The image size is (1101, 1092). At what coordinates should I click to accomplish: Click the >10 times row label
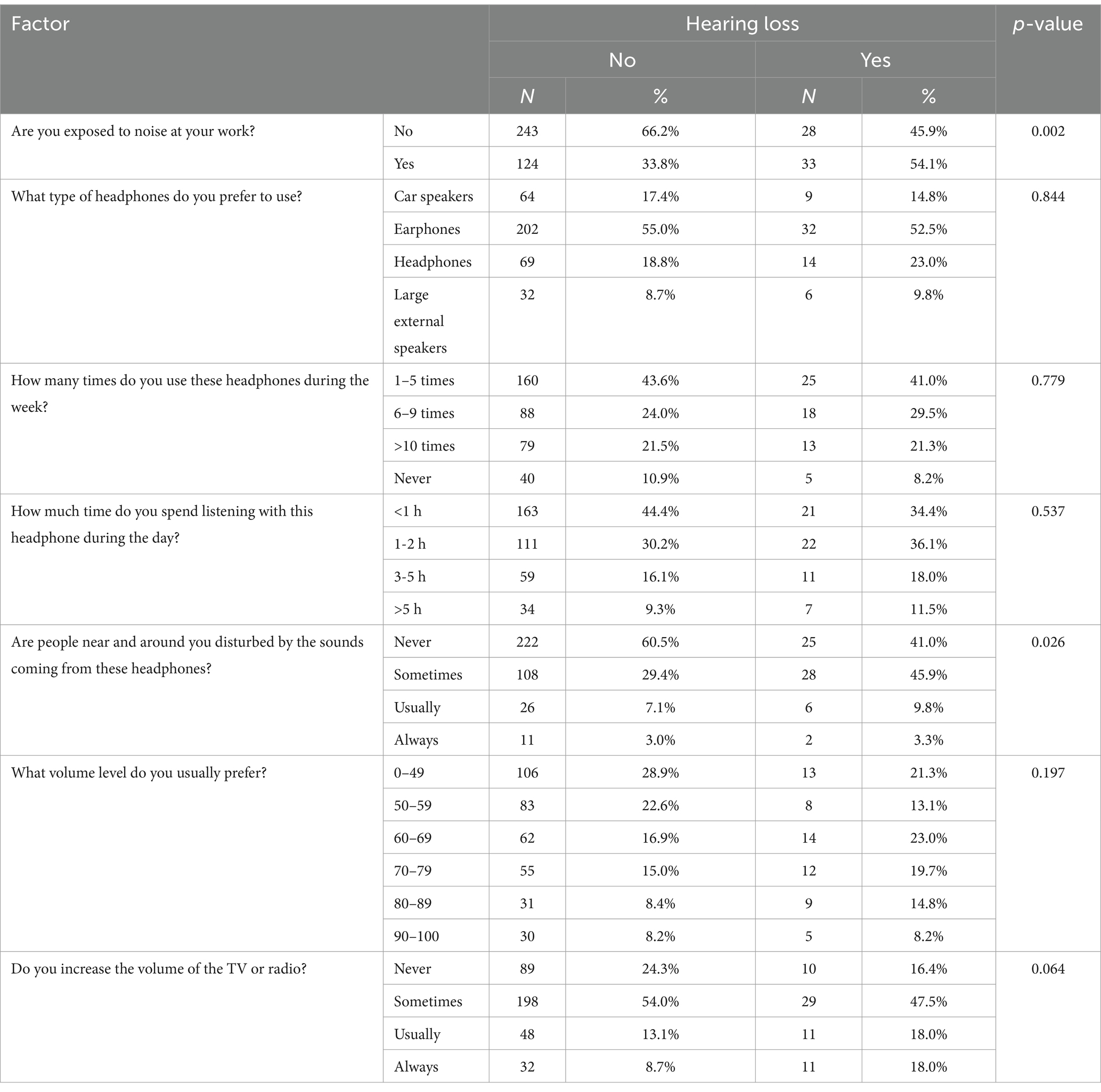tap(424, 446)
